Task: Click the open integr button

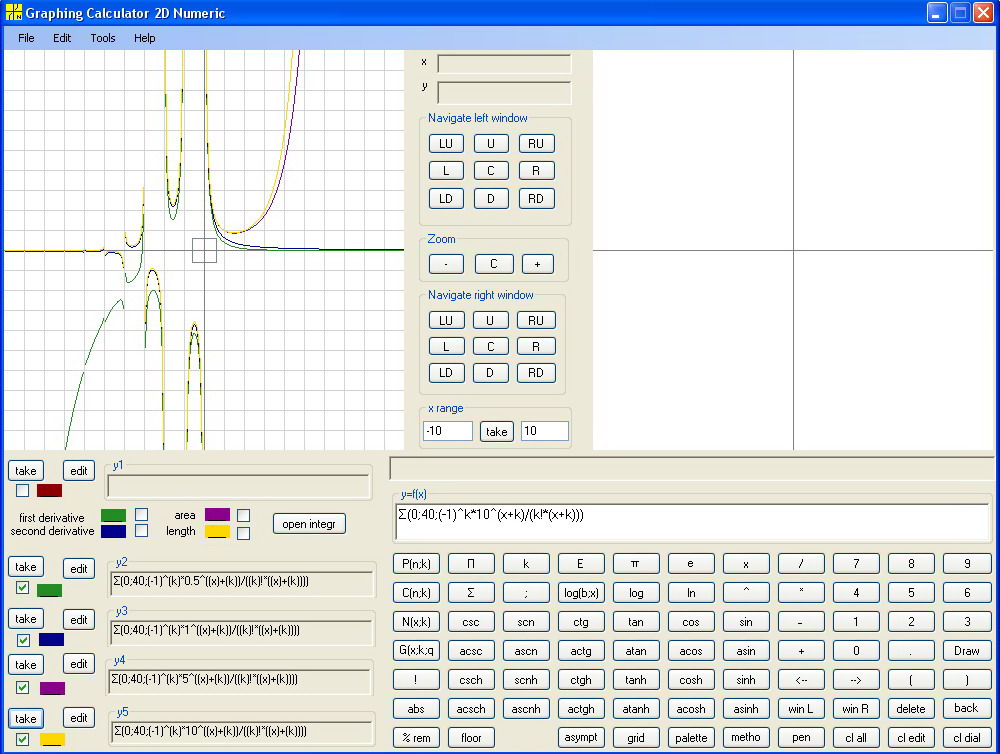Action: click(x=309, y=524)
